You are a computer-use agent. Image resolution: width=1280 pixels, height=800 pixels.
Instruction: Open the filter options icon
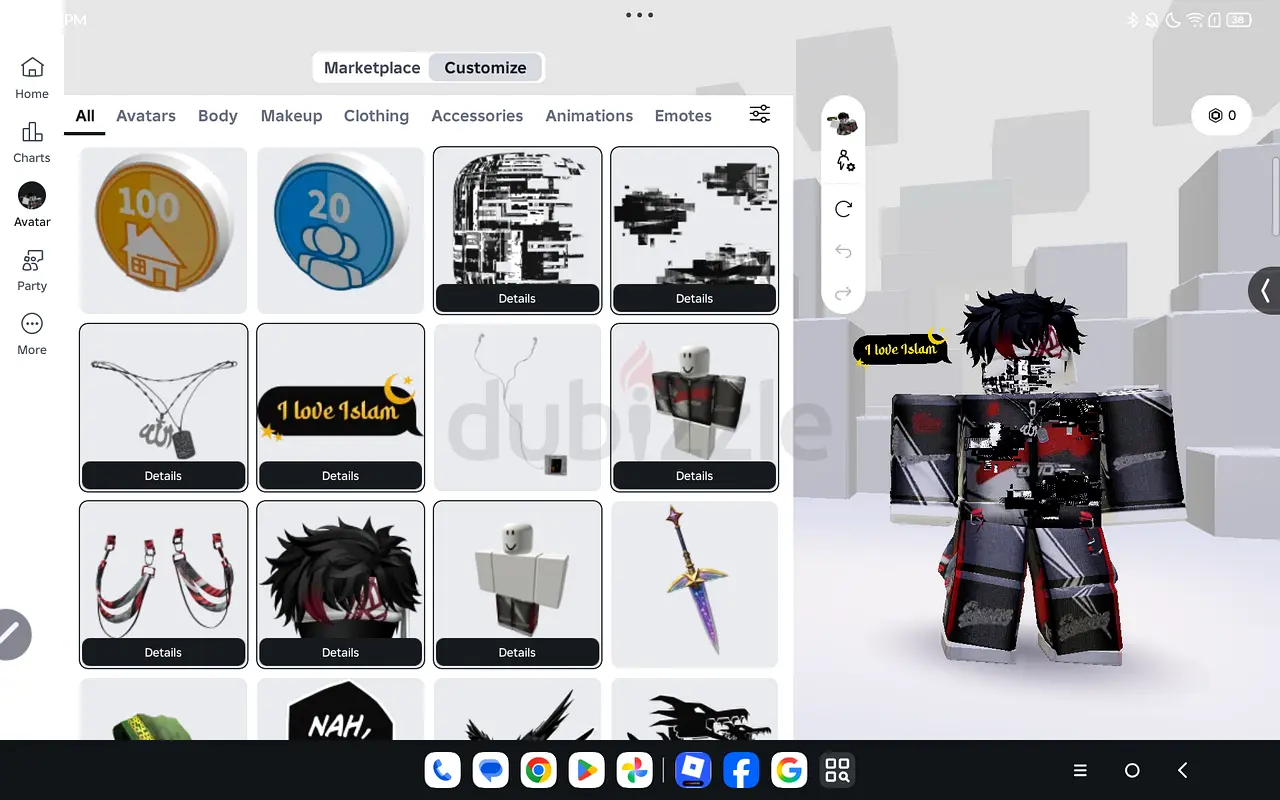760,114
